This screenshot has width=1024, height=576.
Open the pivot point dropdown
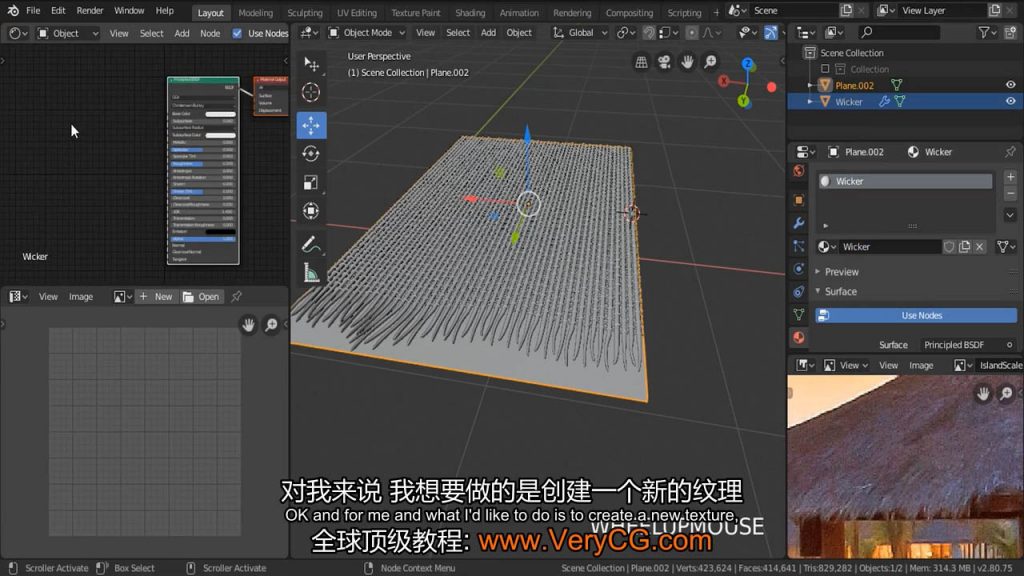click(626, 32)
